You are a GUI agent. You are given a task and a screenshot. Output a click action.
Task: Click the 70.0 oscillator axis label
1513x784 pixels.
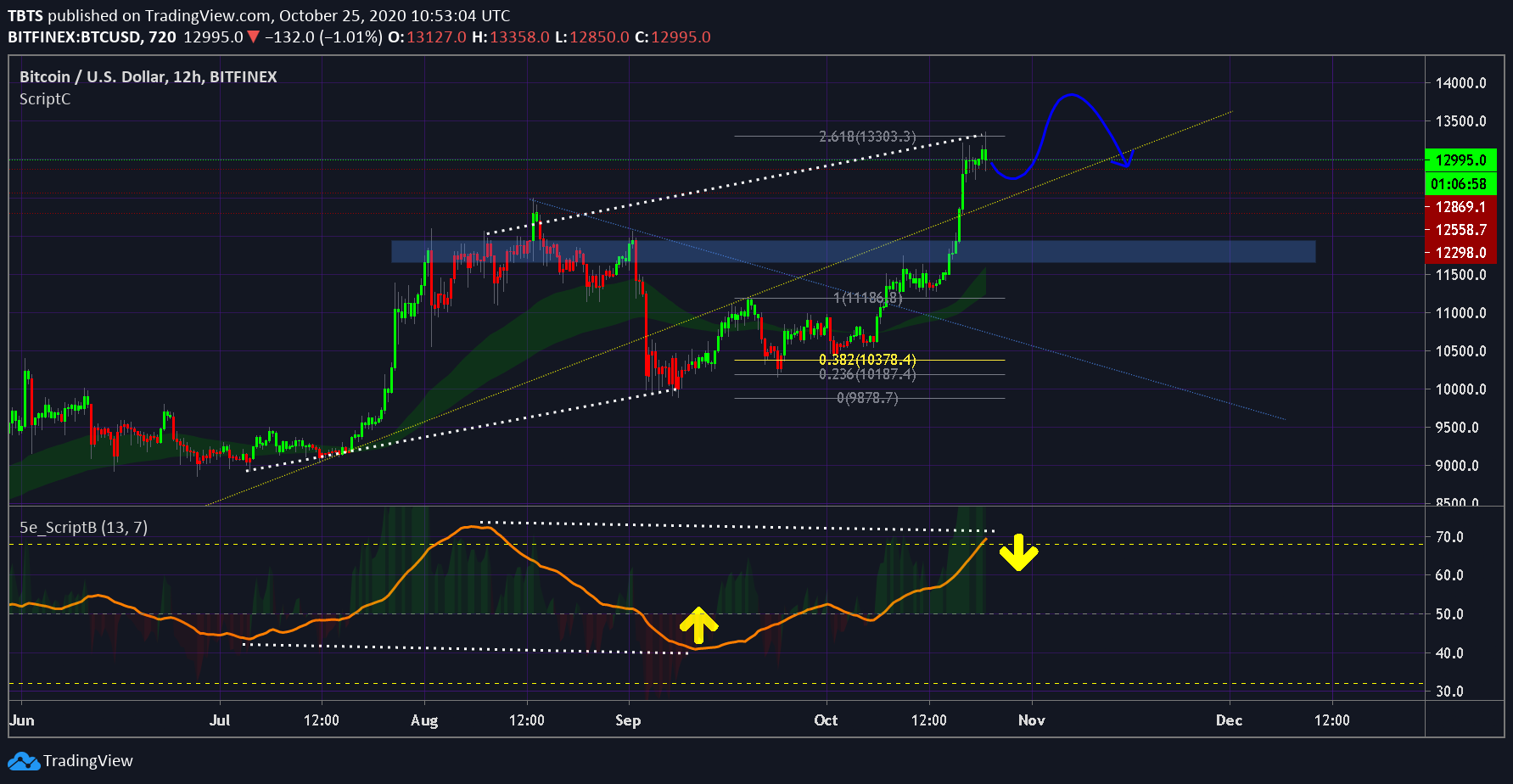pos(1449,537)
